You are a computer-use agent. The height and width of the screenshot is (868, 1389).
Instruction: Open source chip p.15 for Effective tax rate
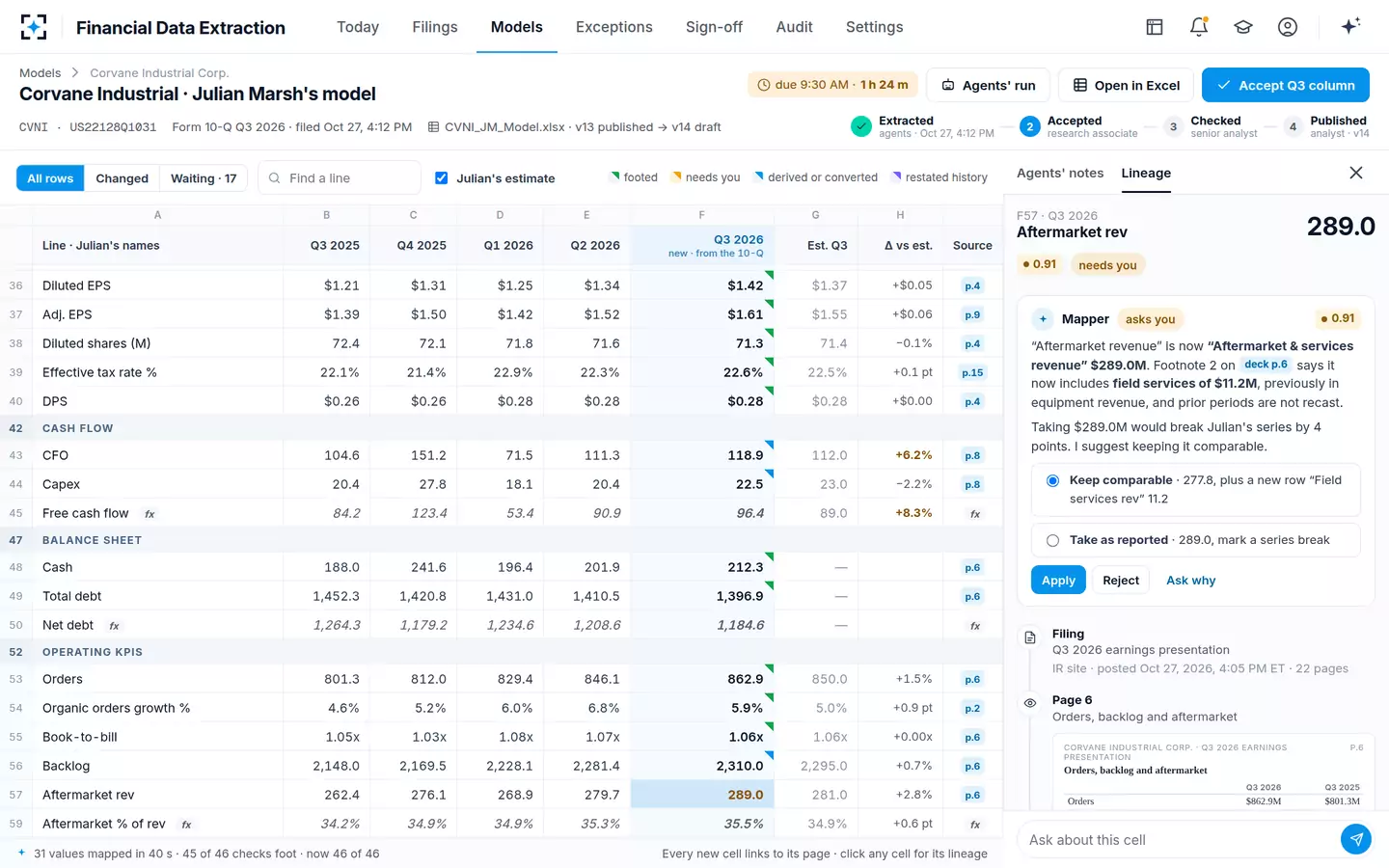click(972, 372)
